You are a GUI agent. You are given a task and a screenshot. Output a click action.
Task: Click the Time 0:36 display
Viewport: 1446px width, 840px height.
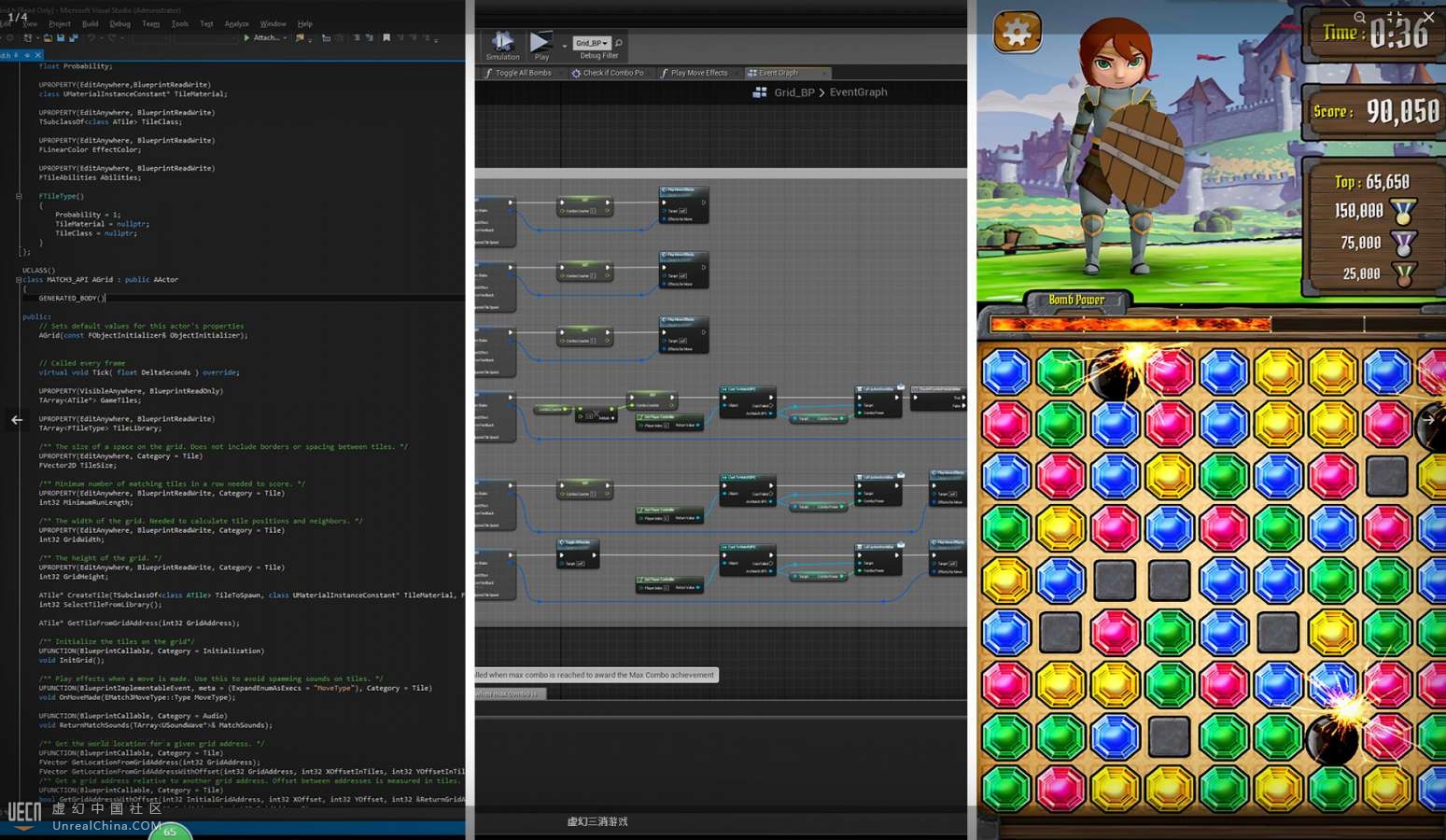coord(1375,35)
